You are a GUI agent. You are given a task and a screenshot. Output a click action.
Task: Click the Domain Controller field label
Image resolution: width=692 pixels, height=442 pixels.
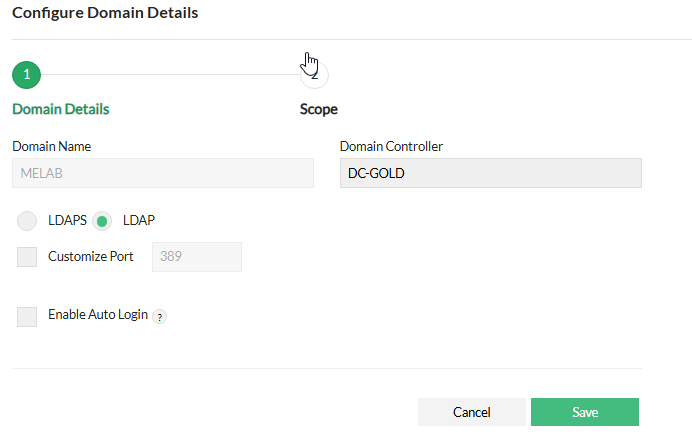(x=391, y=146)
